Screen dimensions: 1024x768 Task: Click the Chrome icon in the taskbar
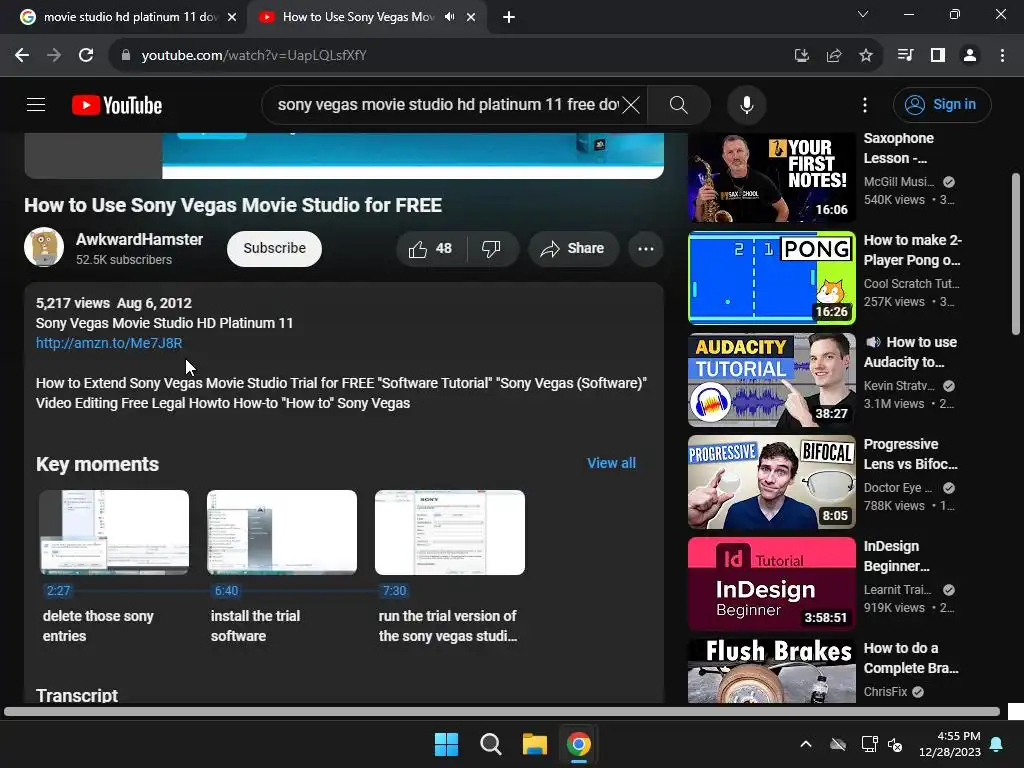[x=578, y=744]
